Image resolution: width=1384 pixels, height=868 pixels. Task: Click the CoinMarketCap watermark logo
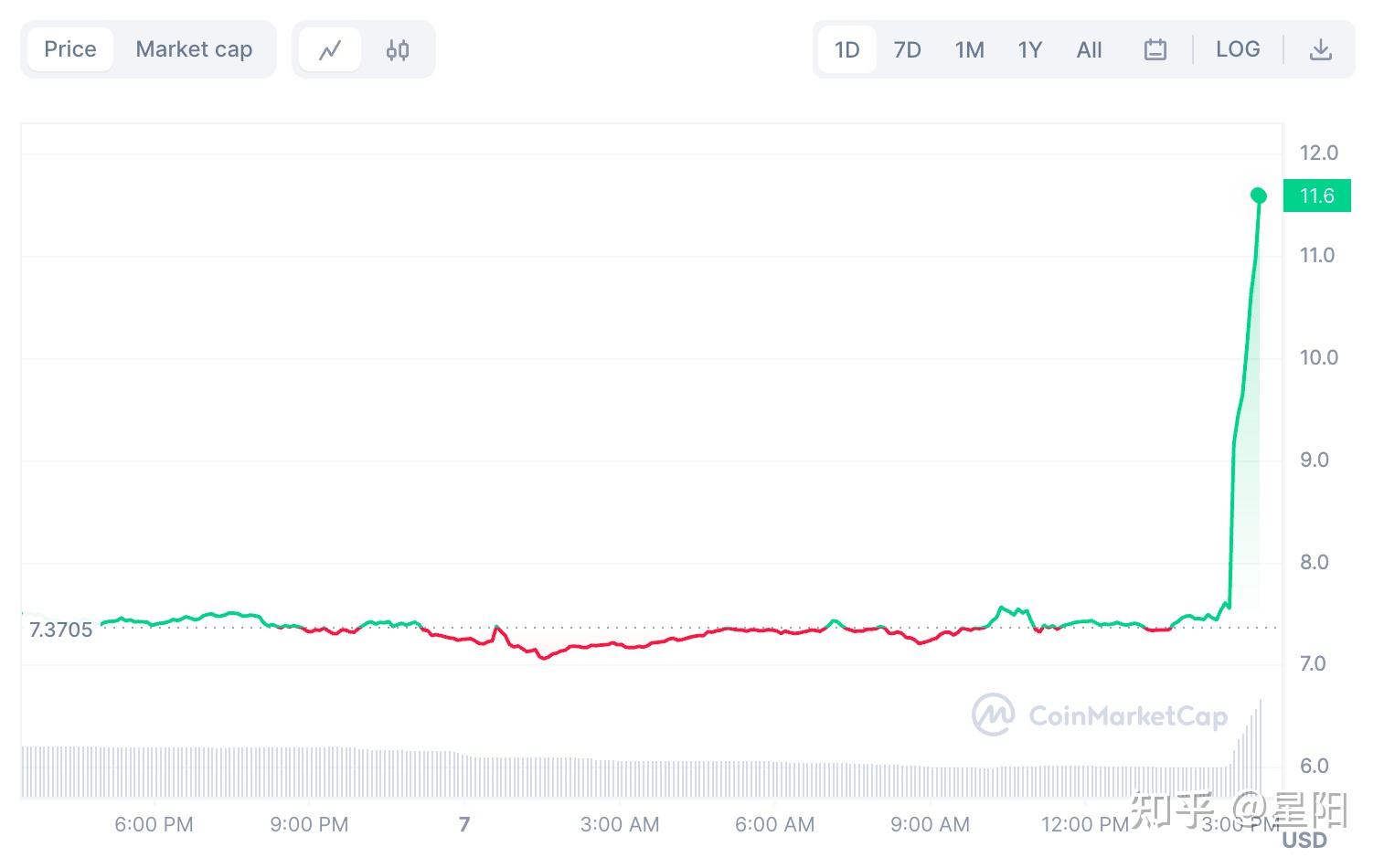pos(993,715)
